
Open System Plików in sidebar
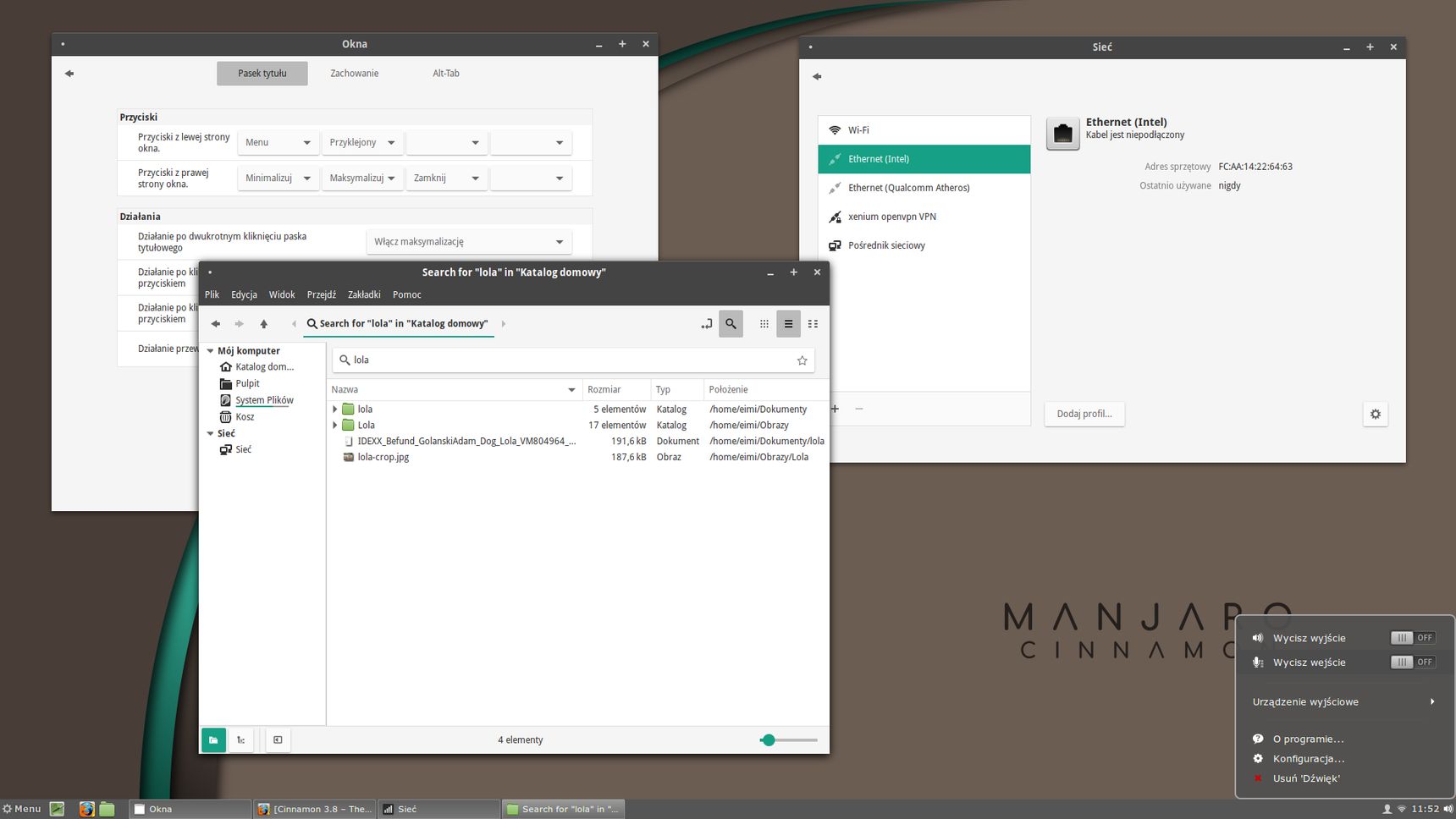click(x=264, y=400)
